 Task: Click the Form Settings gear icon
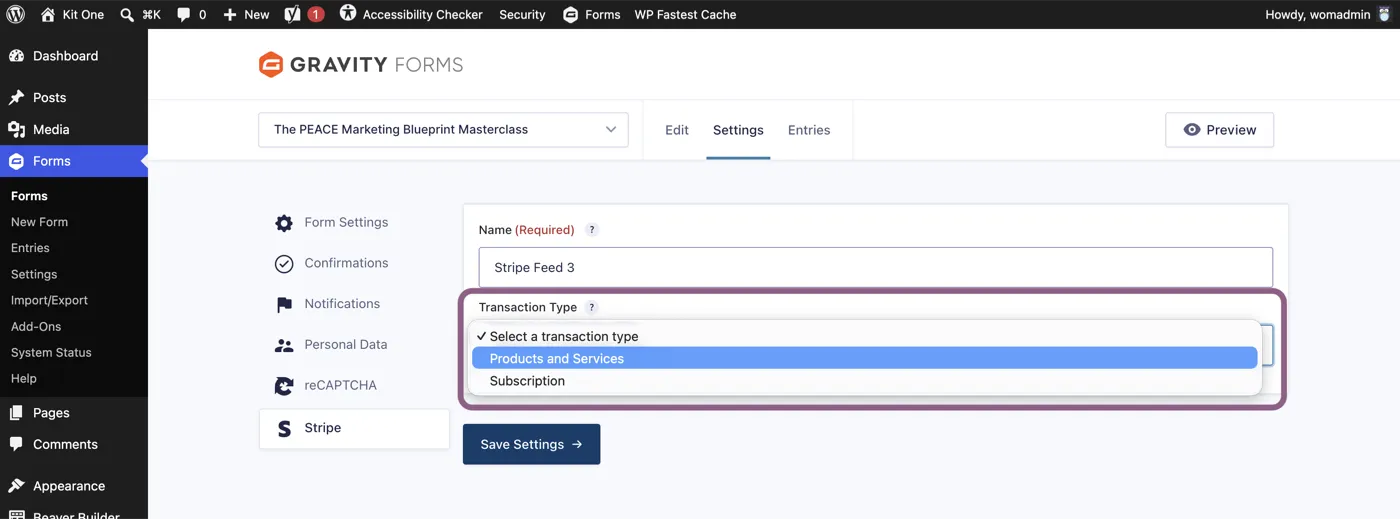click(284, 223)
